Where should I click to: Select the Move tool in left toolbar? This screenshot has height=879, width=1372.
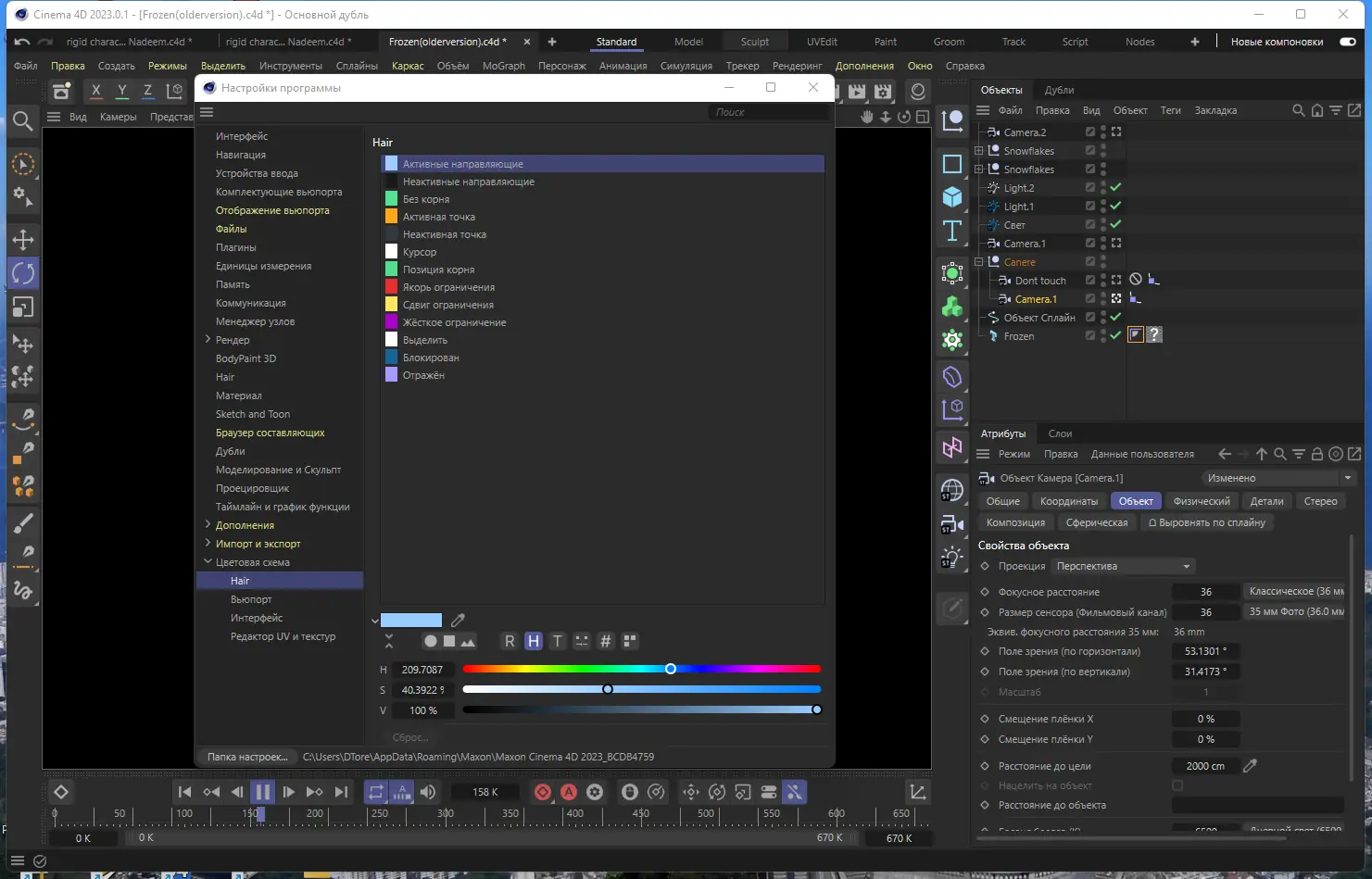(23, 240)
